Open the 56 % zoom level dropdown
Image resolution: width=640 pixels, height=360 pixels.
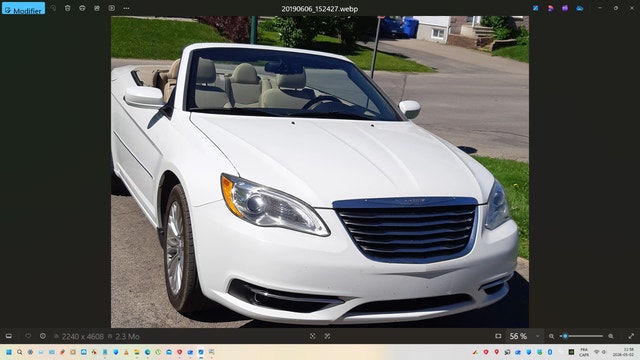(x=525, y=336)
